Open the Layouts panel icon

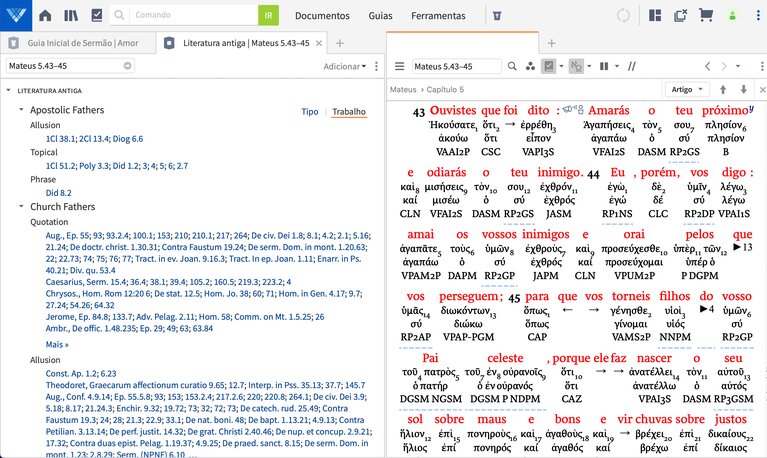pos(654,16)
